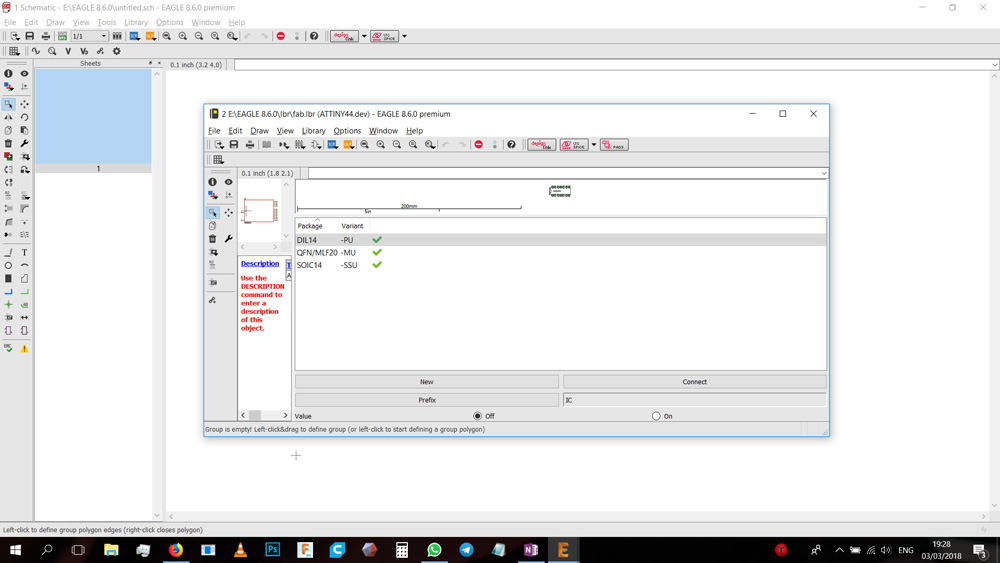Open Help icon in library window toolbar
1000x563 pixels.
[x=511, y=145]
